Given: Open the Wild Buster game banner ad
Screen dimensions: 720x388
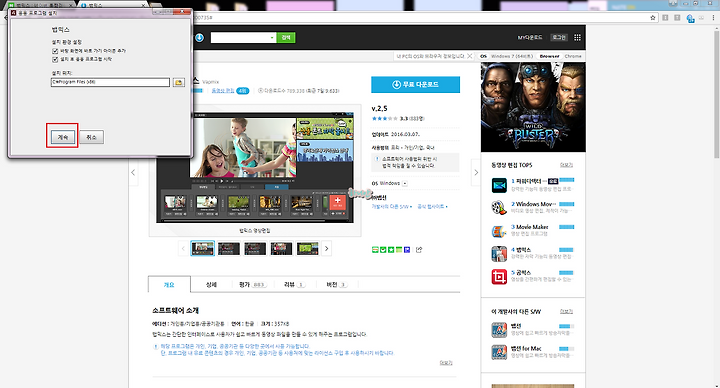Looking at the screenshot, I should [533, 107].
